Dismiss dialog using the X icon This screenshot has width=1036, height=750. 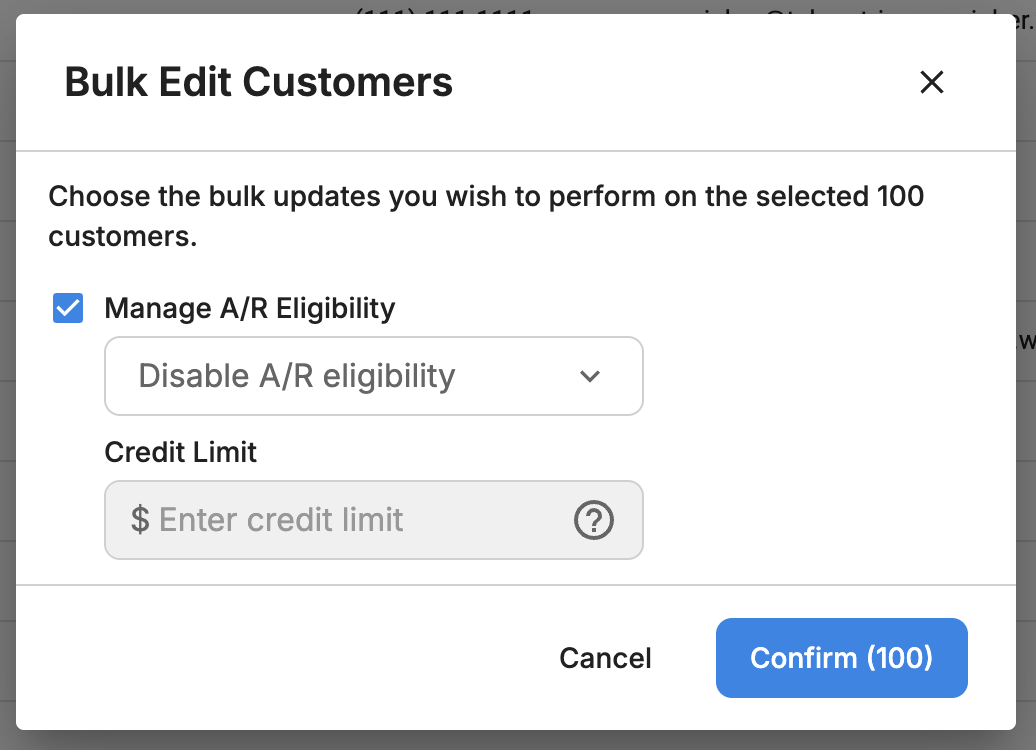(x=932, y=82)
